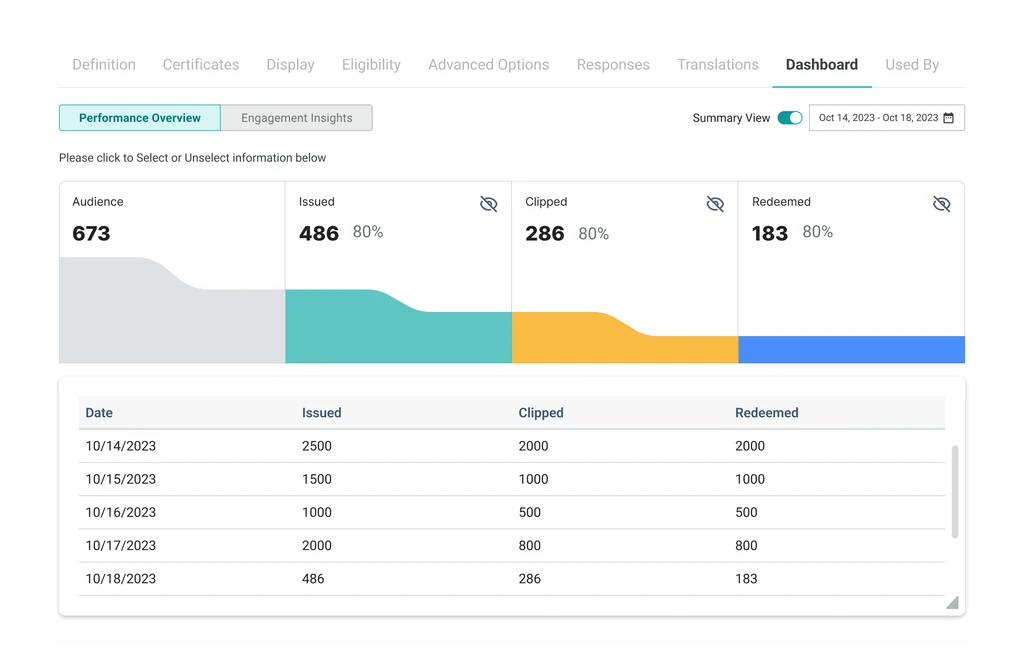1024x657 pixels.
Task: Click Issued value 2000 for 10/17/2023
Action: 317,545
